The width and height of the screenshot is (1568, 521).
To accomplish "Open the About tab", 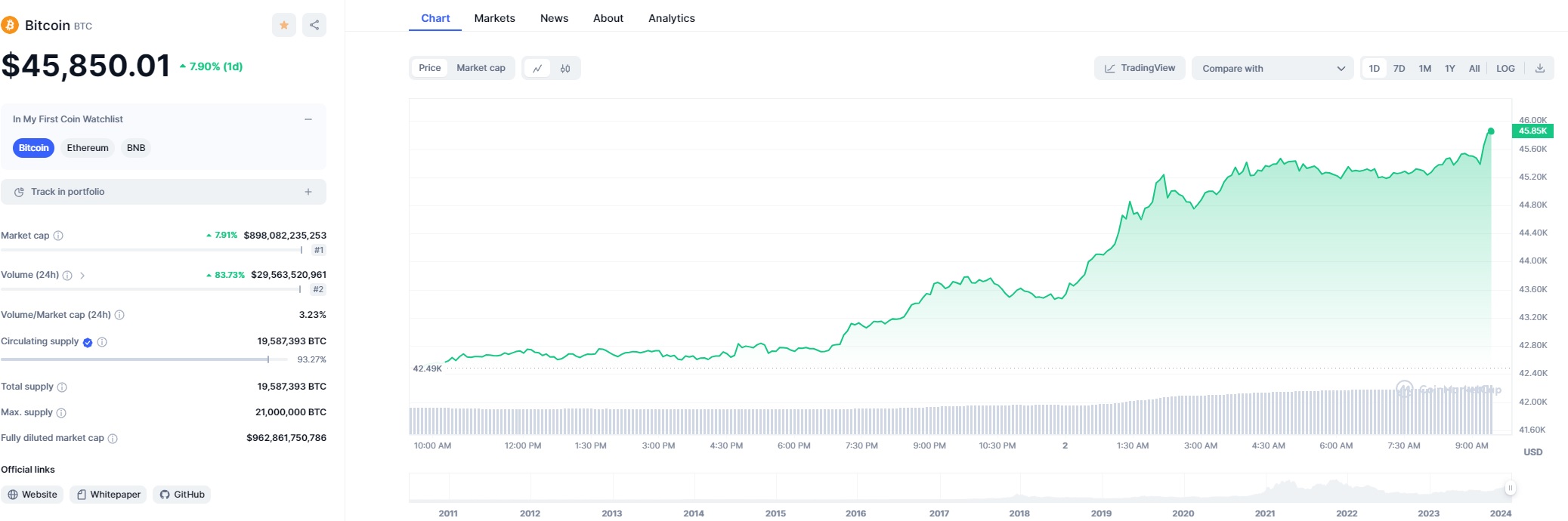I will (x=608, y=18).
